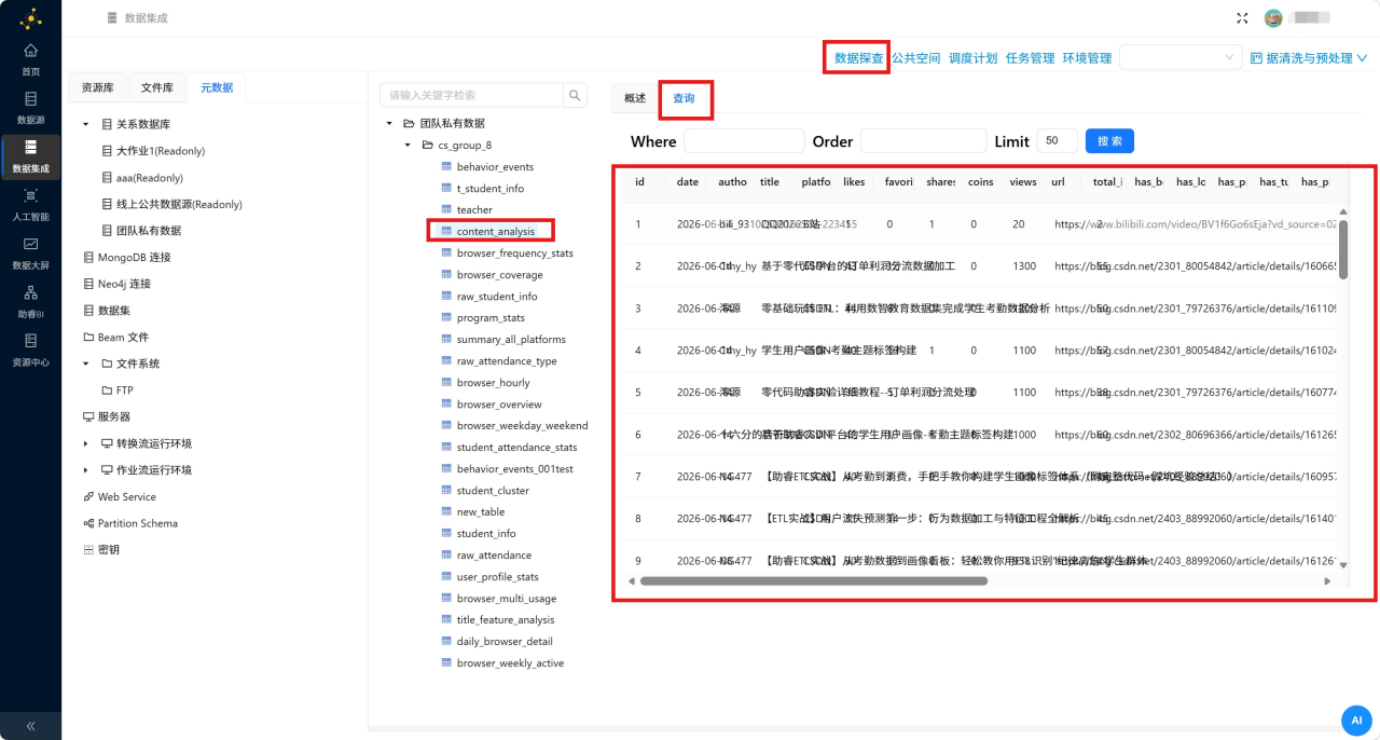This screenshot has width=1380, height=740.
Task: Select the browser_frequency_stats table
Action: [x=515, y=253]
